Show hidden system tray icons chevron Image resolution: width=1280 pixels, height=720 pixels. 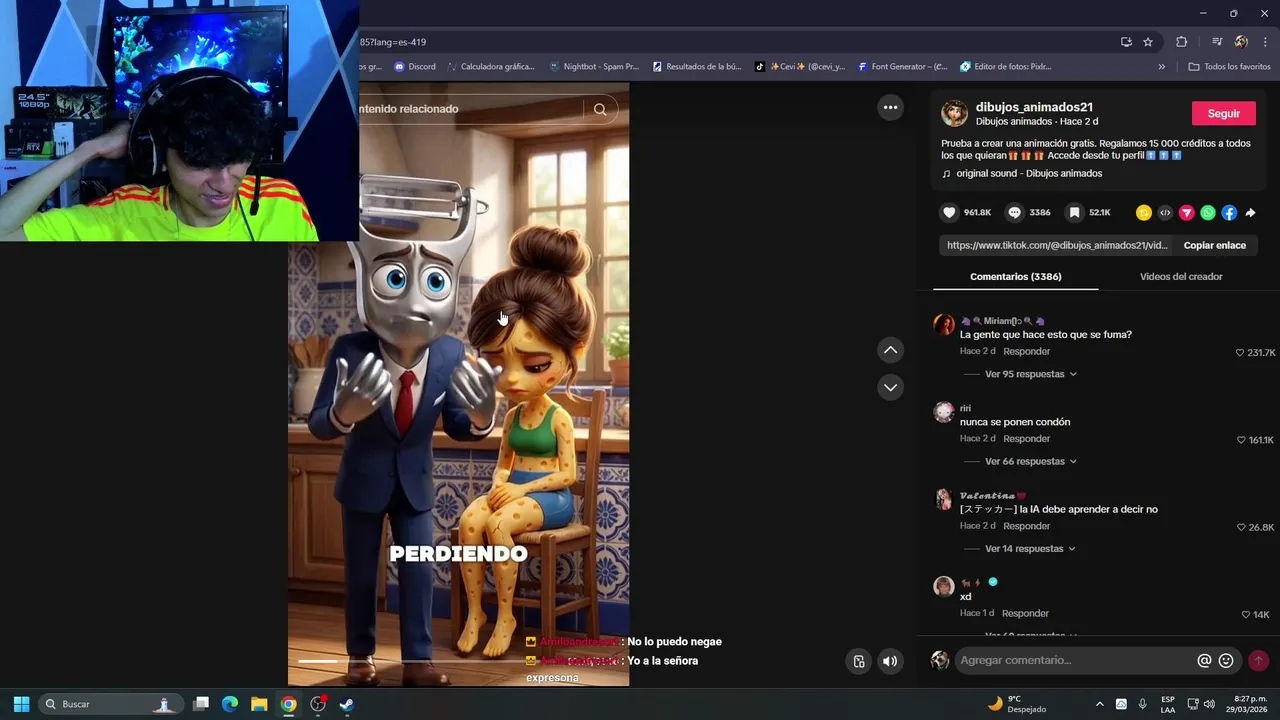1099,704
